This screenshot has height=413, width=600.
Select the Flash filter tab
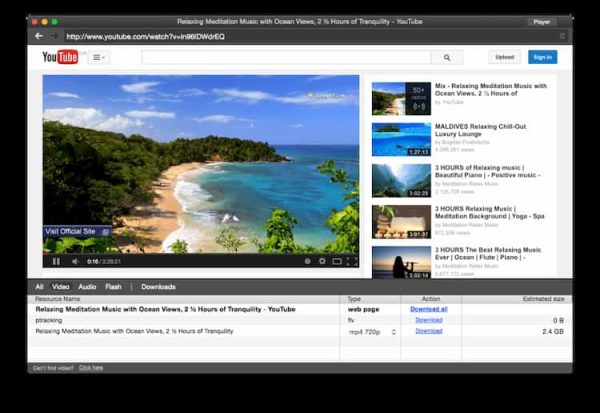[x=113, y=287]
